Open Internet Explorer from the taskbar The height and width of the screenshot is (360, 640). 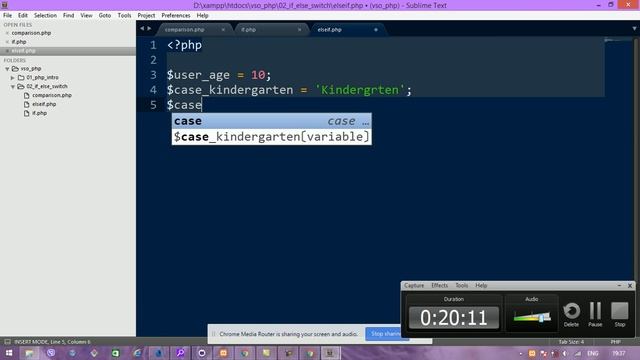pyautogui.click(x=137, y=353)
